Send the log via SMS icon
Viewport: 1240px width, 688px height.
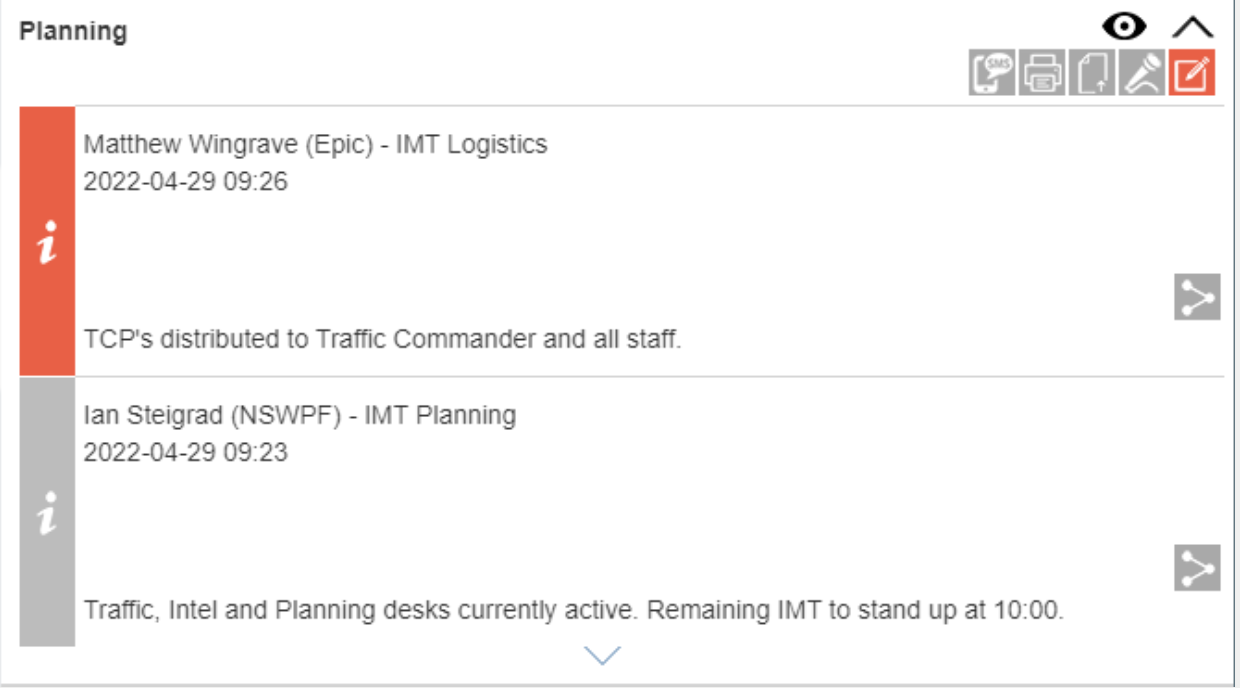[x=992, y=73]
